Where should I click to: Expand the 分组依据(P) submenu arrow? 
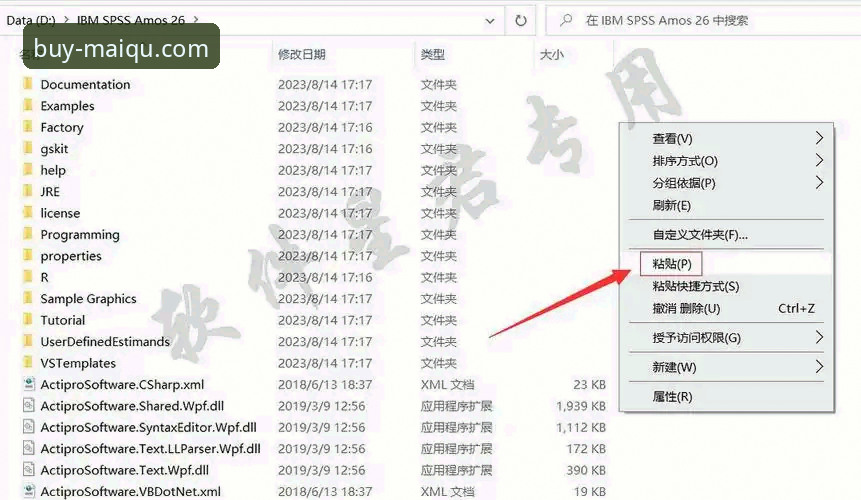click(819, 182)
